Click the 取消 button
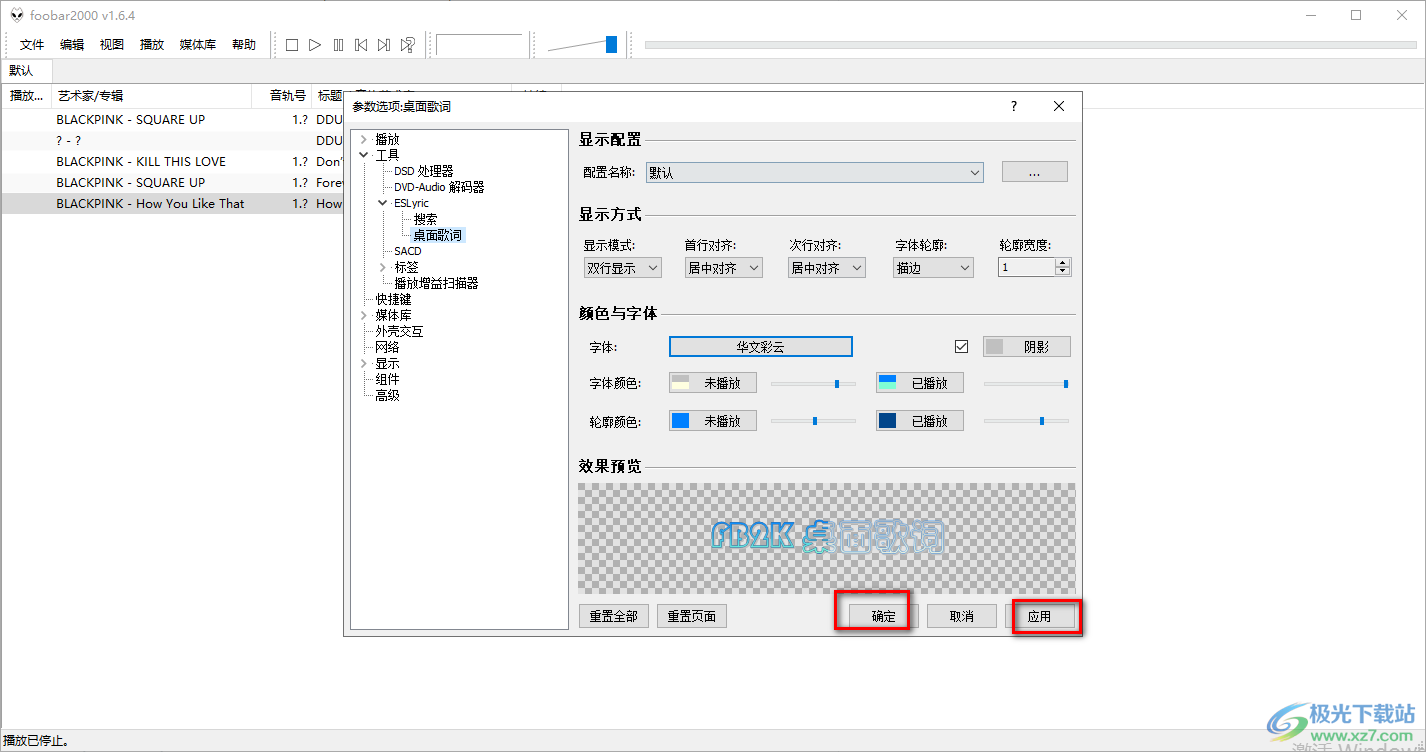The image size is (1426, 752). point(962,616)
